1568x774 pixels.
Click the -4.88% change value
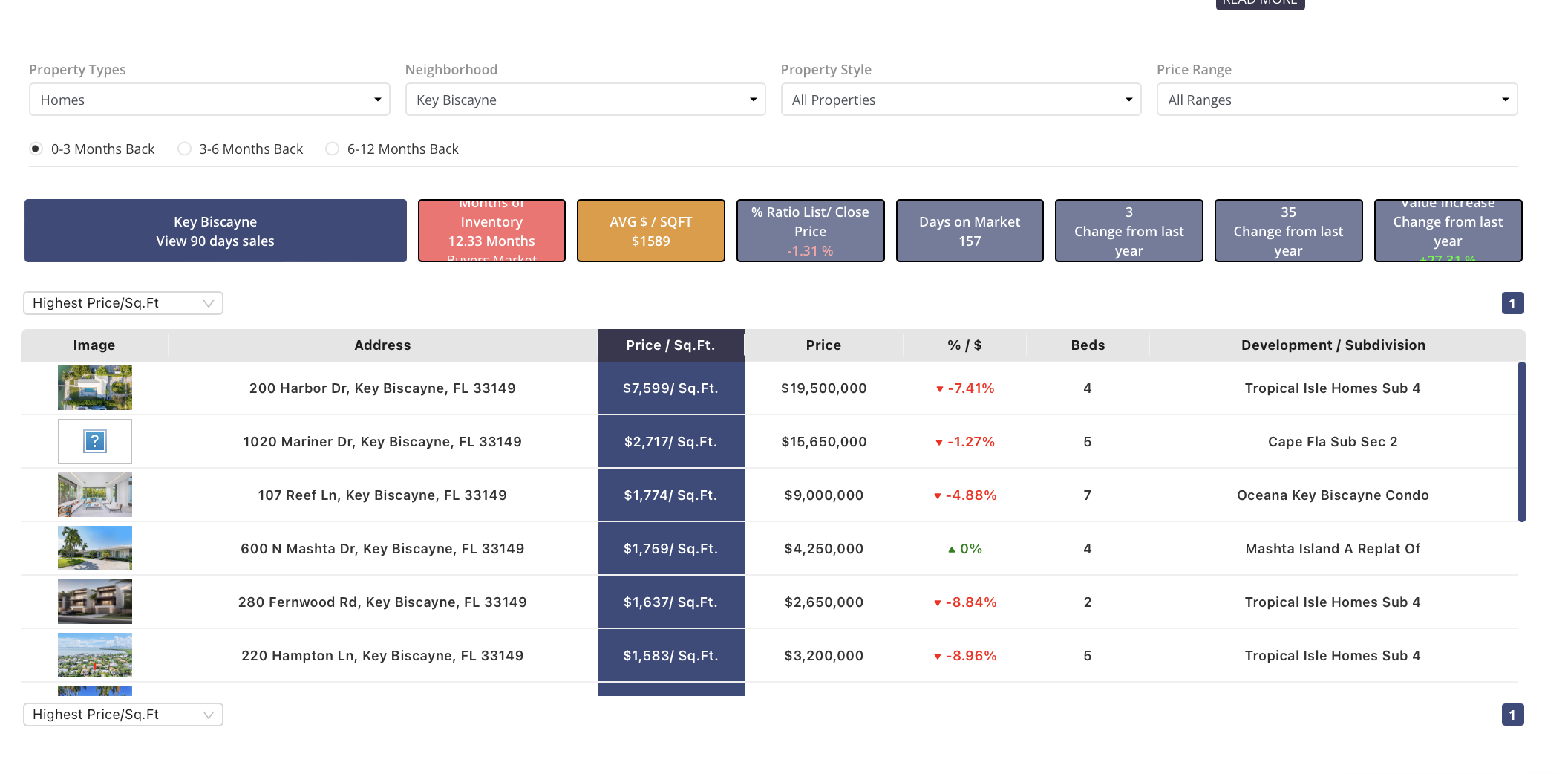coord(965,495)
